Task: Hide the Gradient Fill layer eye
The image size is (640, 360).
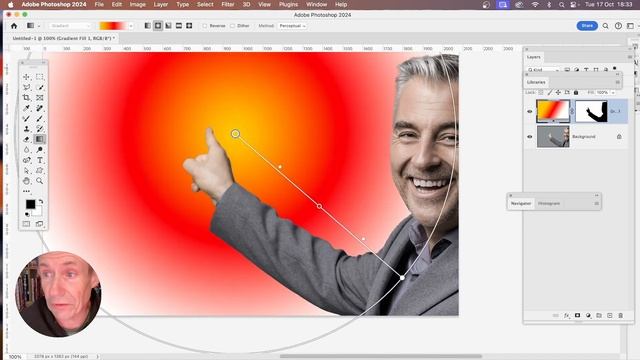Action: [530, 111]
